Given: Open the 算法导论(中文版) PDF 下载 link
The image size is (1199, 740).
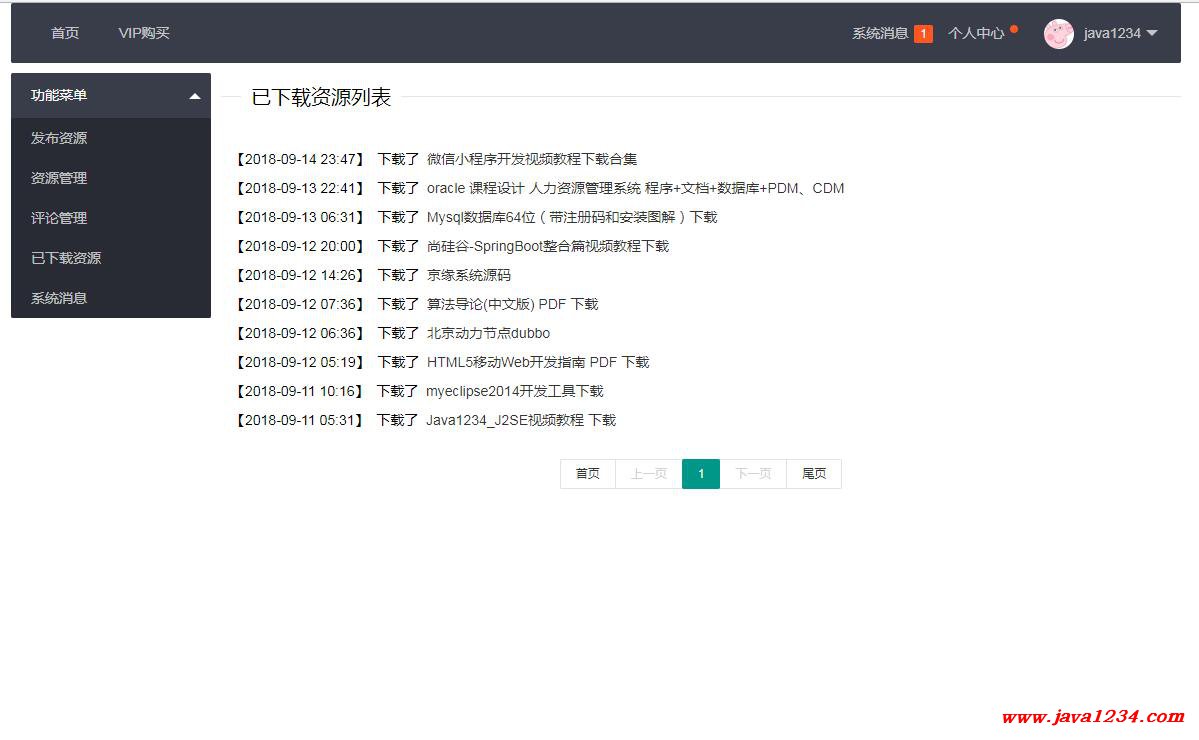Looking at the screenshot, I should (512, 304).
